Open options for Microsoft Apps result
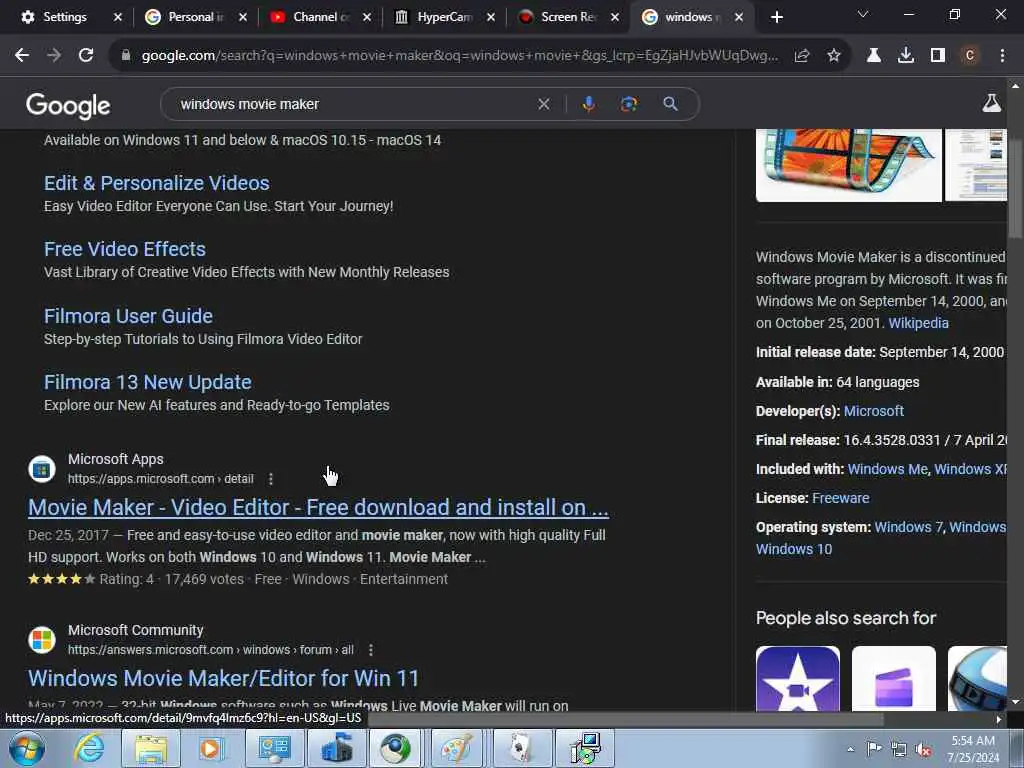The width and height of the screenshot is (1024, 768). [271, 479]
